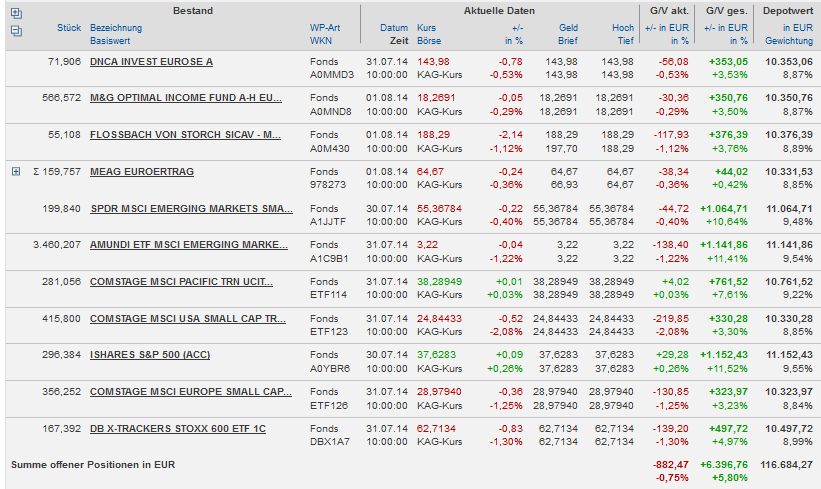Open AMUNDI ETF MSCI EMERGING MARKETS link
Image resolution: width=821 pixels, height=489 pixels.
[x=189, y=244]
